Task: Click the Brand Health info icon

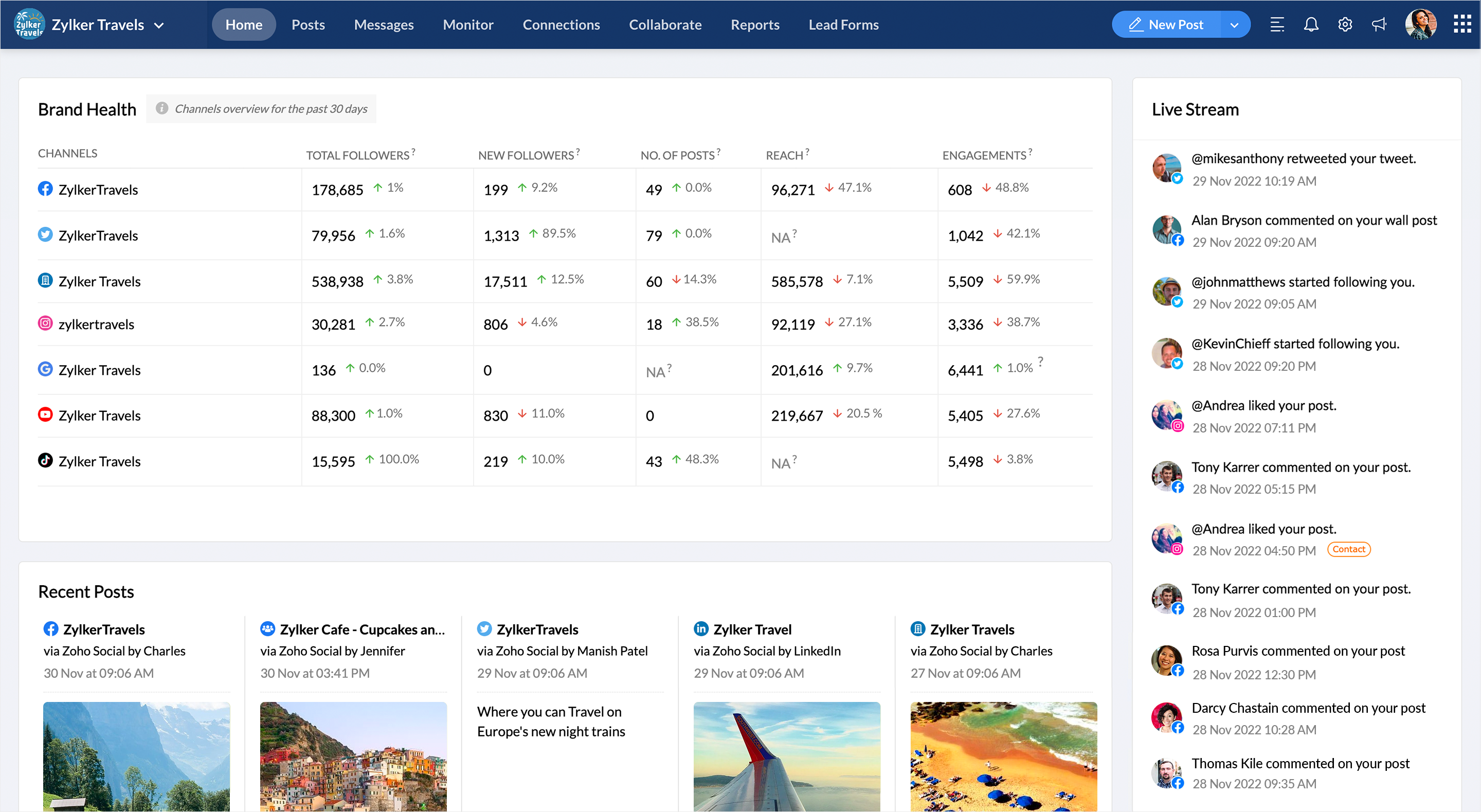Action: (162, 108)
